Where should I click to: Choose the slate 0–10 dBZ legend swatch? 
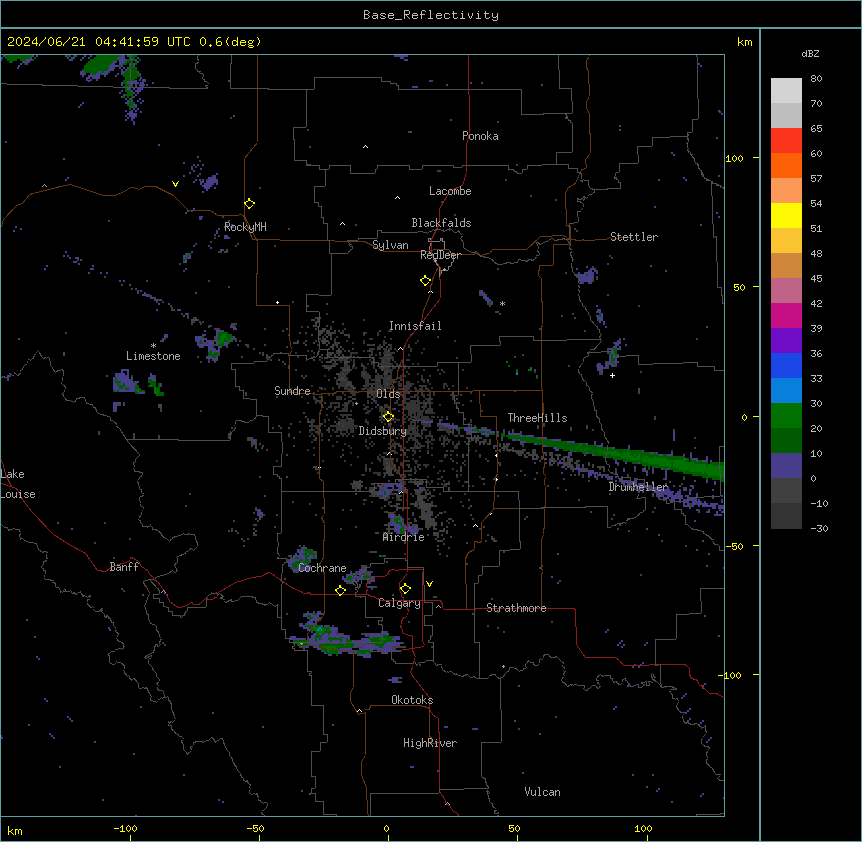(x=786, y=466)
